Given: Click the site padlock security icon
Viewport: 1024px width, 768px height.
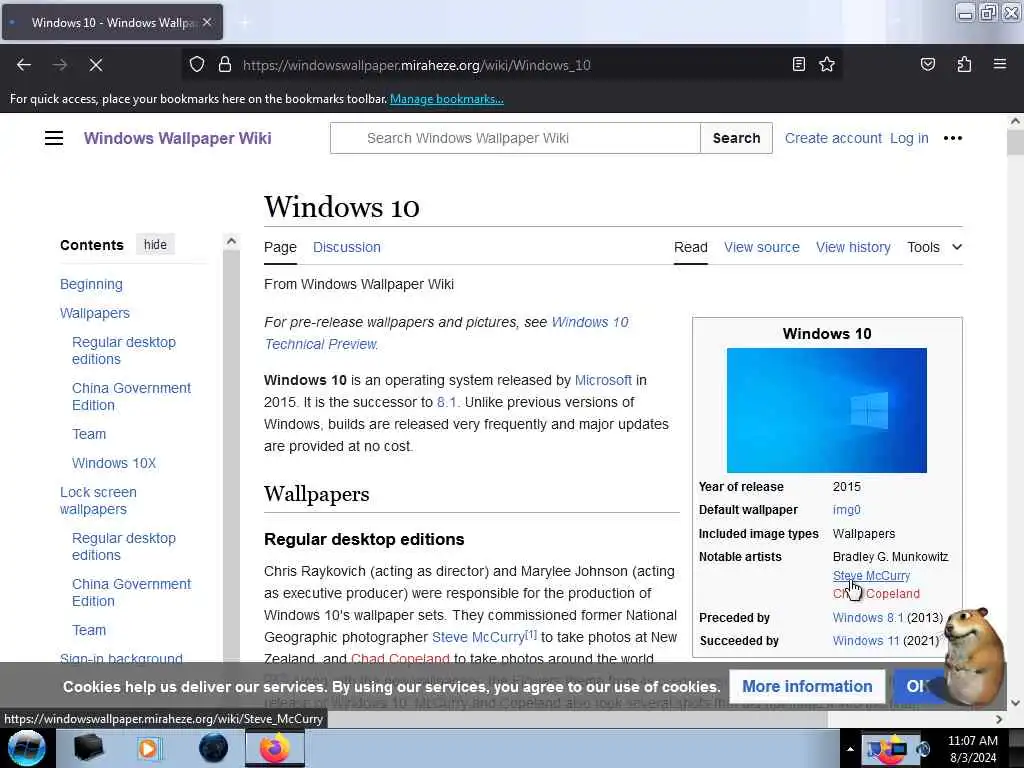Looking at the screenshot, I should [x=225, y=65].
